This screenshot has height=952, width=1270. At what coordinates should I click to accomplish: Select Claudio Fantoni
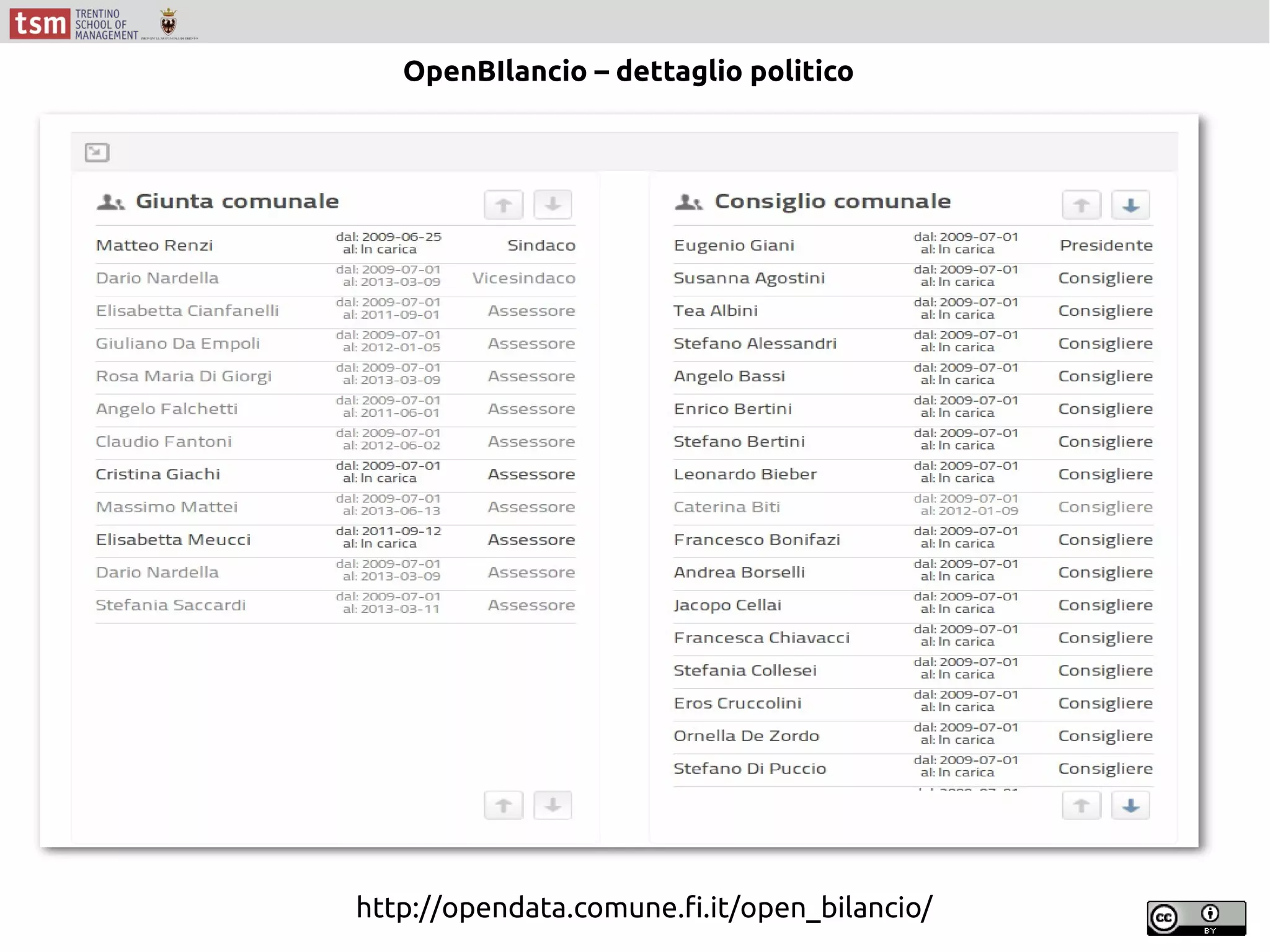164,442
